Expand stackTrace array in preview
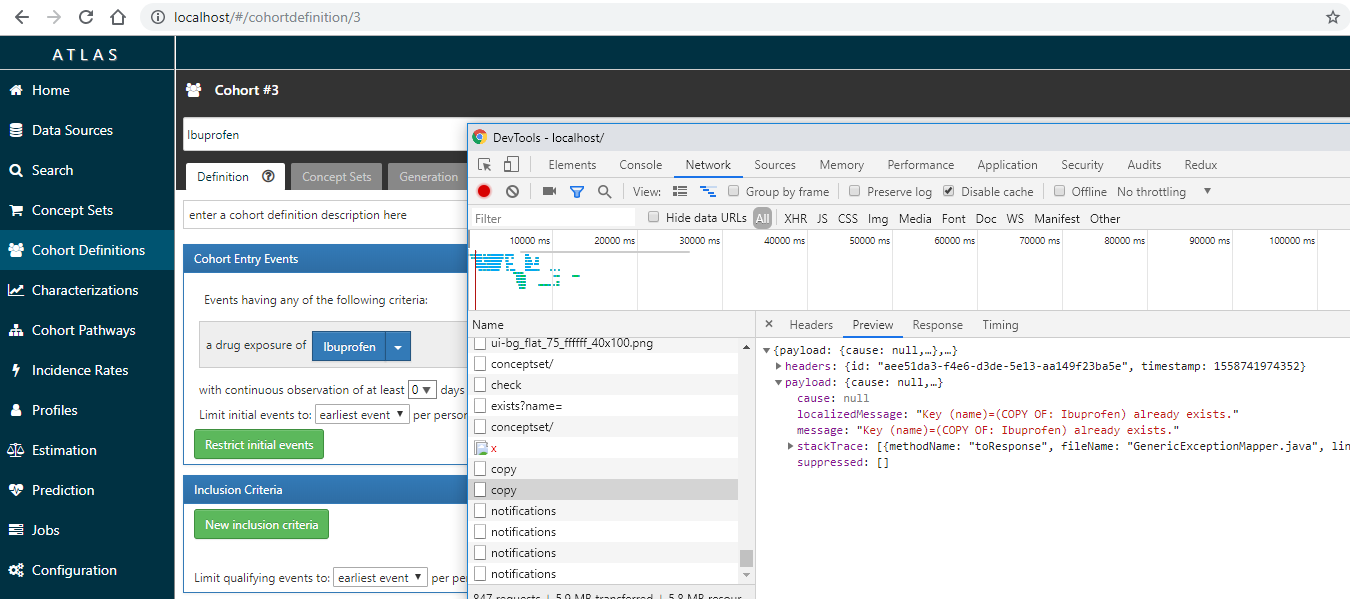 point(791,447)
